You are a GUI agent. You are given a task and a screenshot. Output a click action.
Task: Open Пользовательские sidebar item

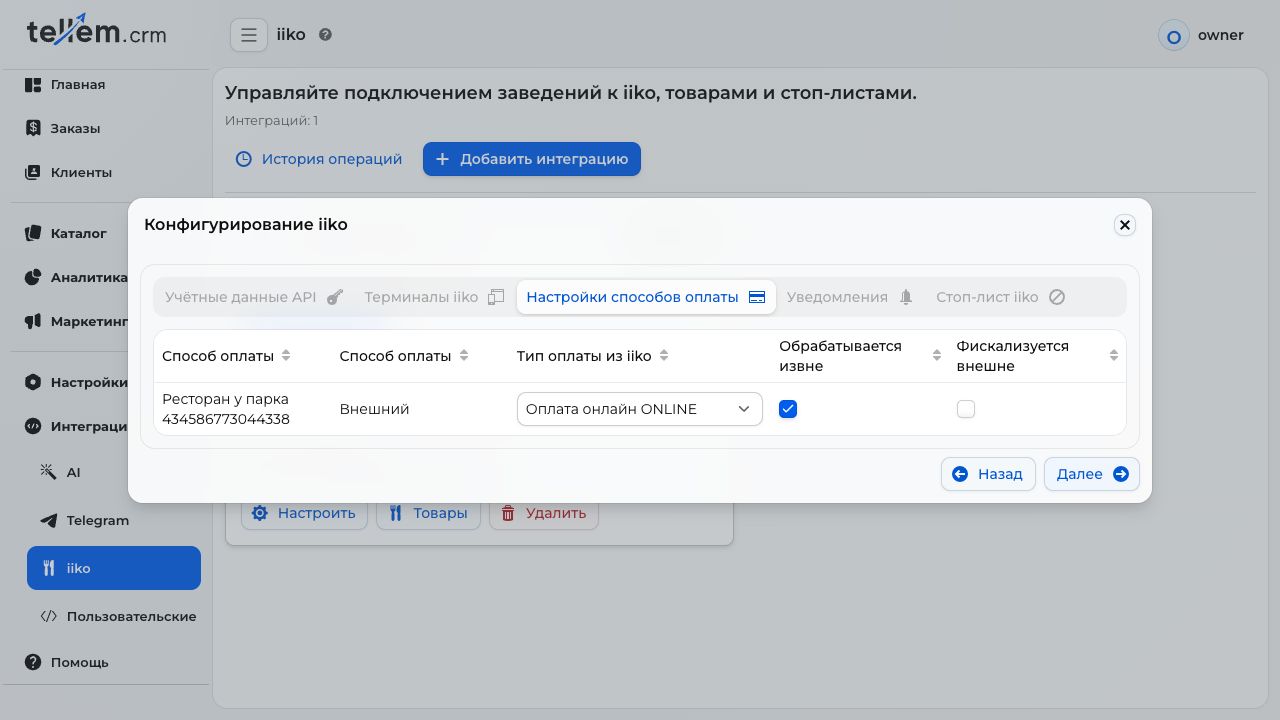pos(114,616)
